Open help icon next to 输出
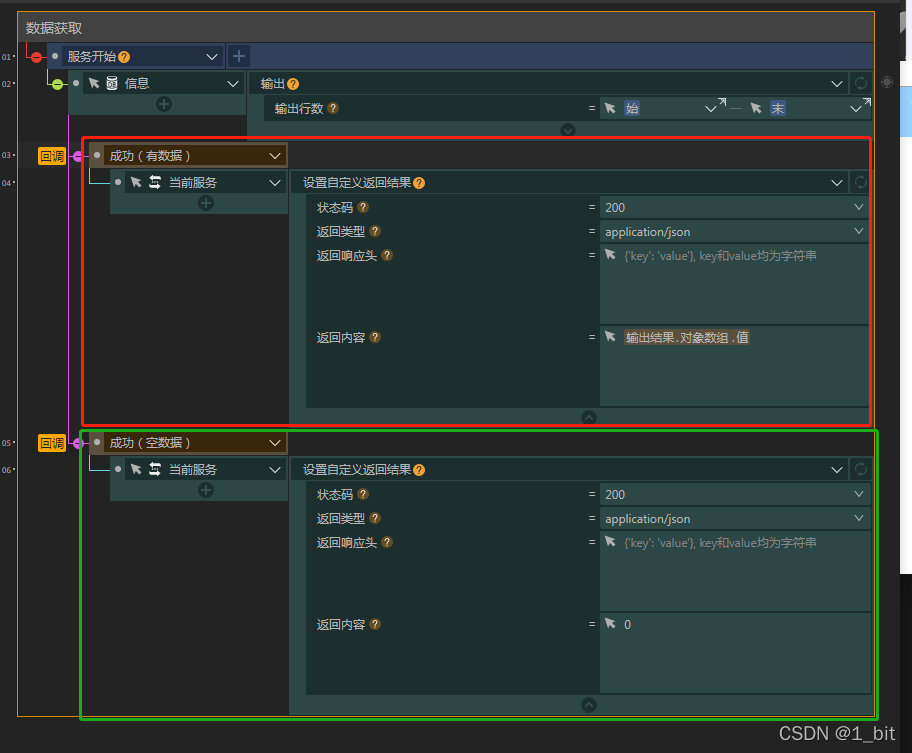 293,84
